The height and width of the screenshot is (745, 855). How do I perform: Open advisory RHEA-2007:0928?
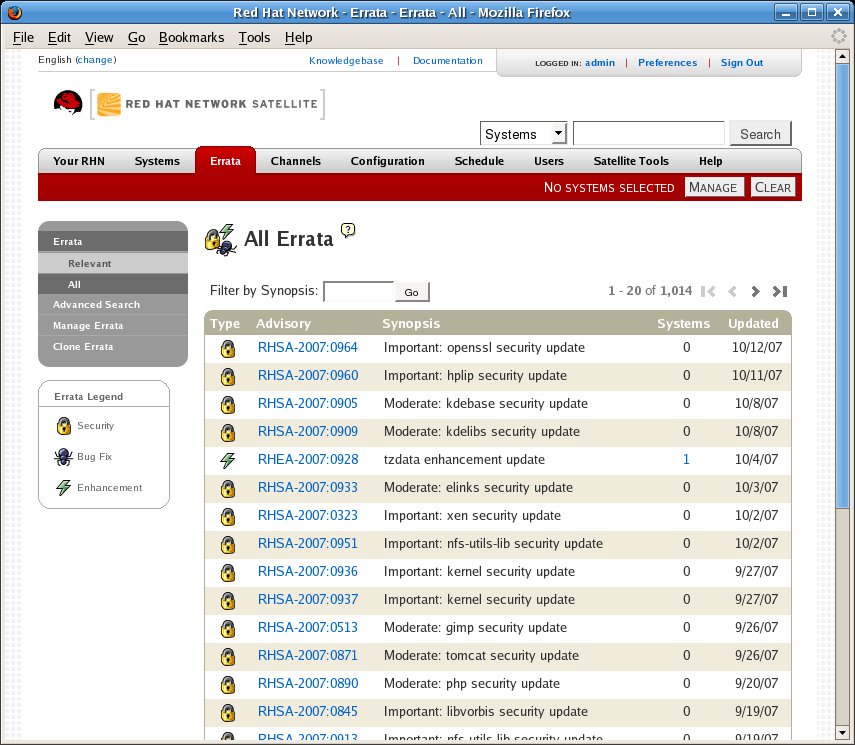click(308, 459)
